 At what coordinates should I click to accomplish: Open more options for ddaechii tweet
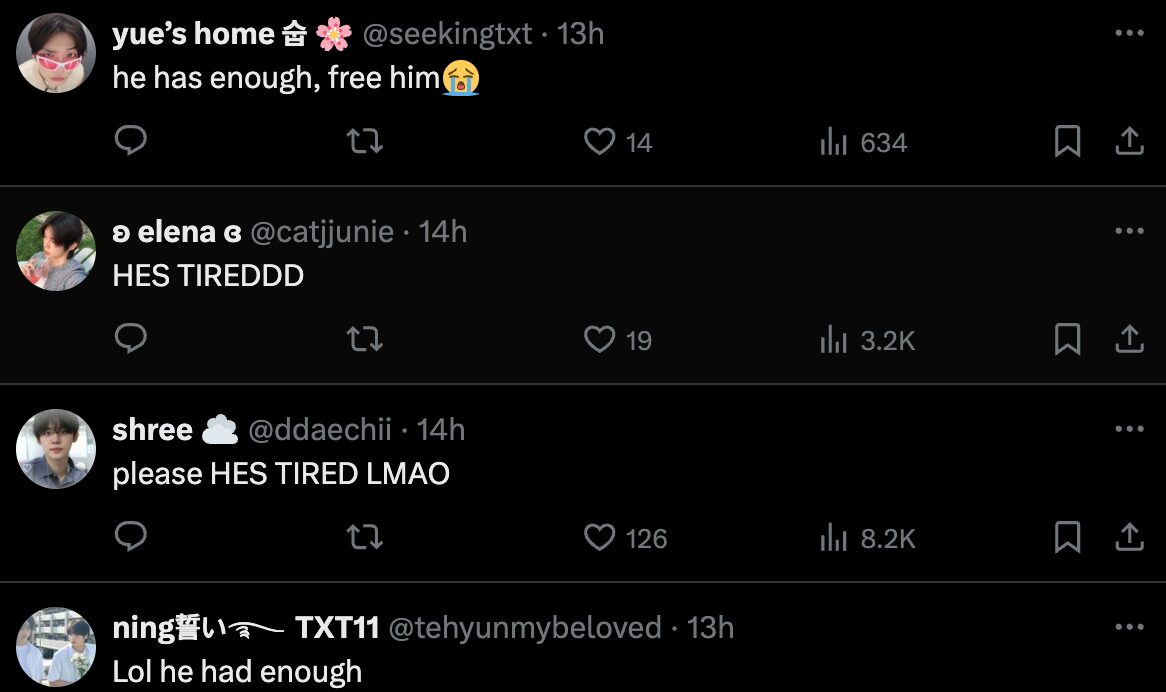[1129, 429]
